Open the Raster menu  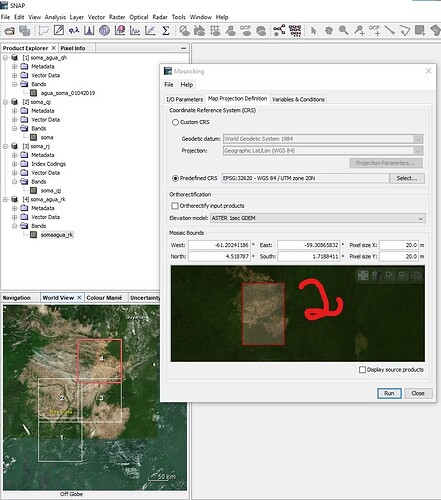click(117, 17)
